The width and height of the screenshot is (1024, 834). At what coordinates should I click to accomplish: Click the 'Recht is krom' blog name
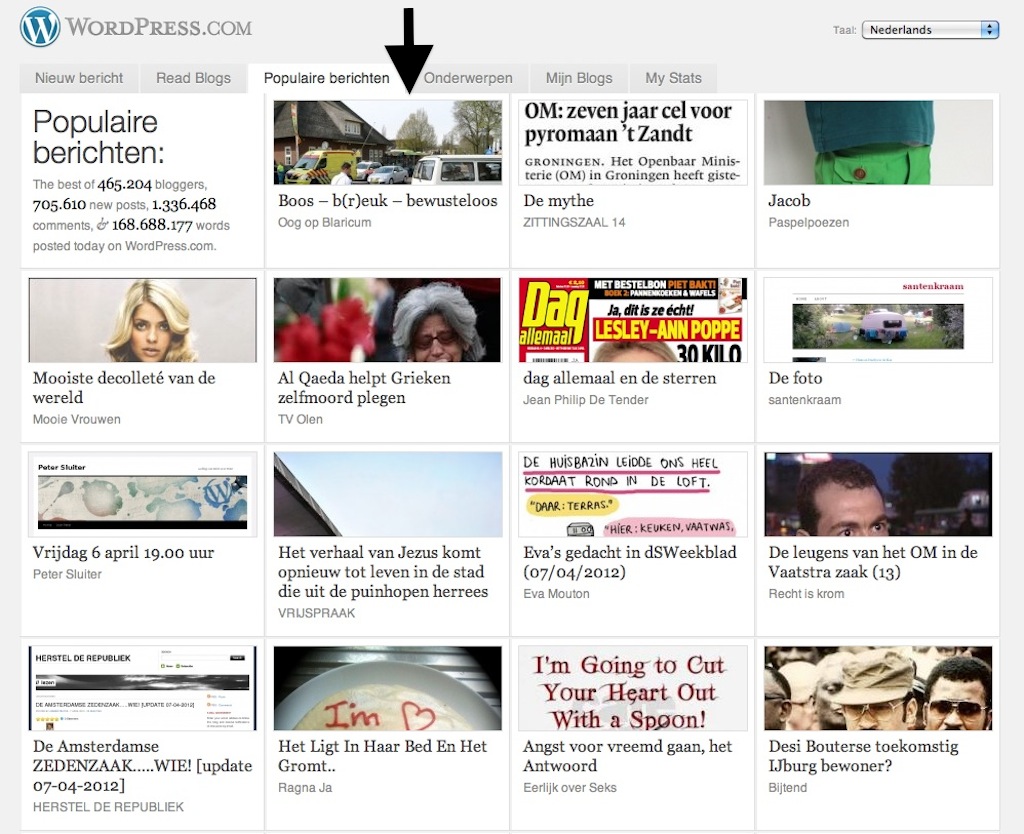point(806,594)
